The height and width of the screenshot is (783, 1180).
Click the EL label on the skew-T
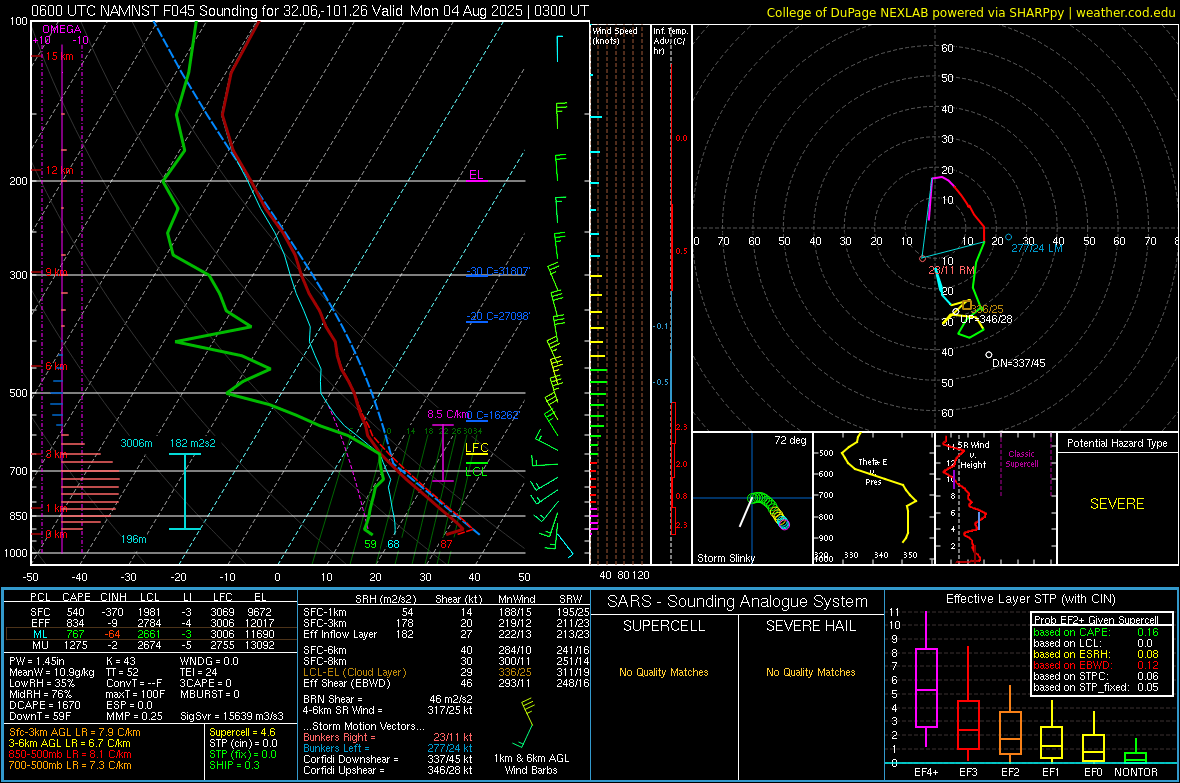point(476,175)
